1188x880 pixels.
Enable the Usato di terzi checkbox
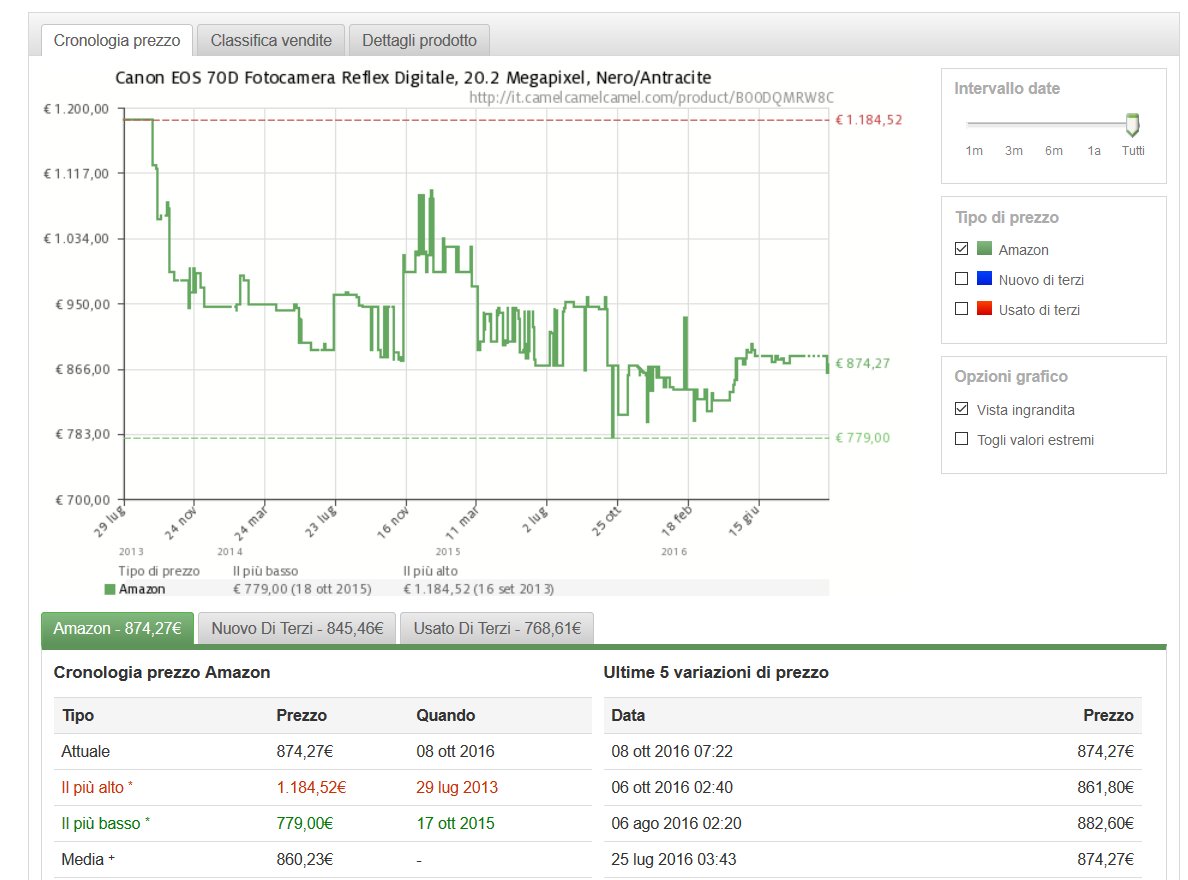961,309
